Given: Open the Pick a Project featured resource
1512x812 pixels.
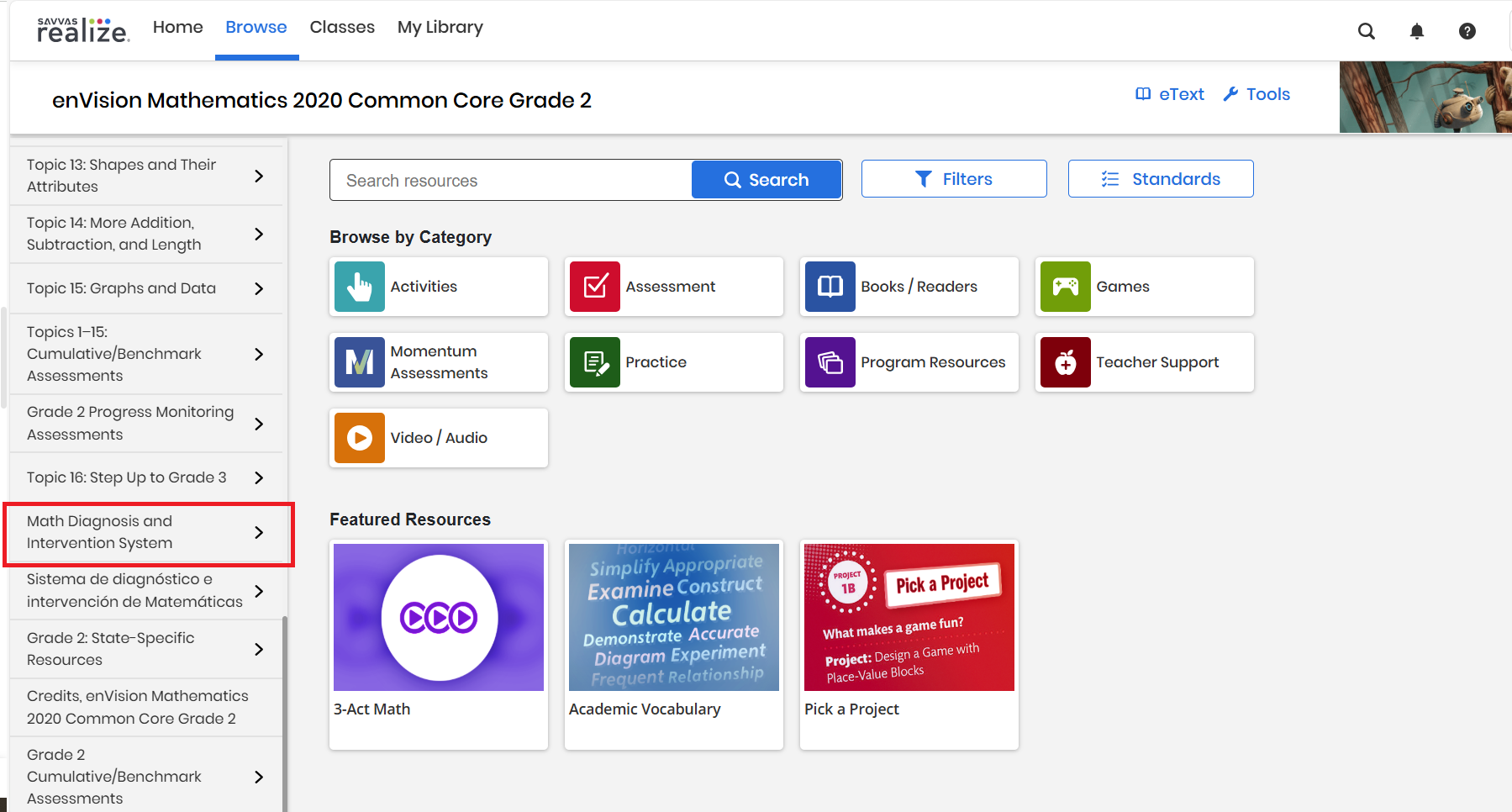Looking at the screenshot, I should [x=909, y=645].
